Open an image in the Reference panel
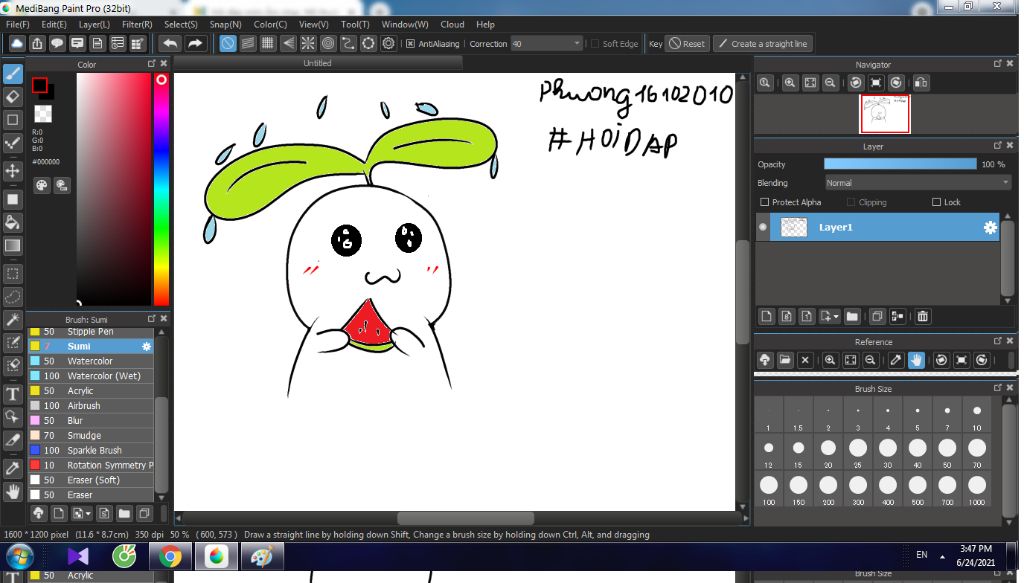This screenshot has height=583, width=1024. (785, 360)
